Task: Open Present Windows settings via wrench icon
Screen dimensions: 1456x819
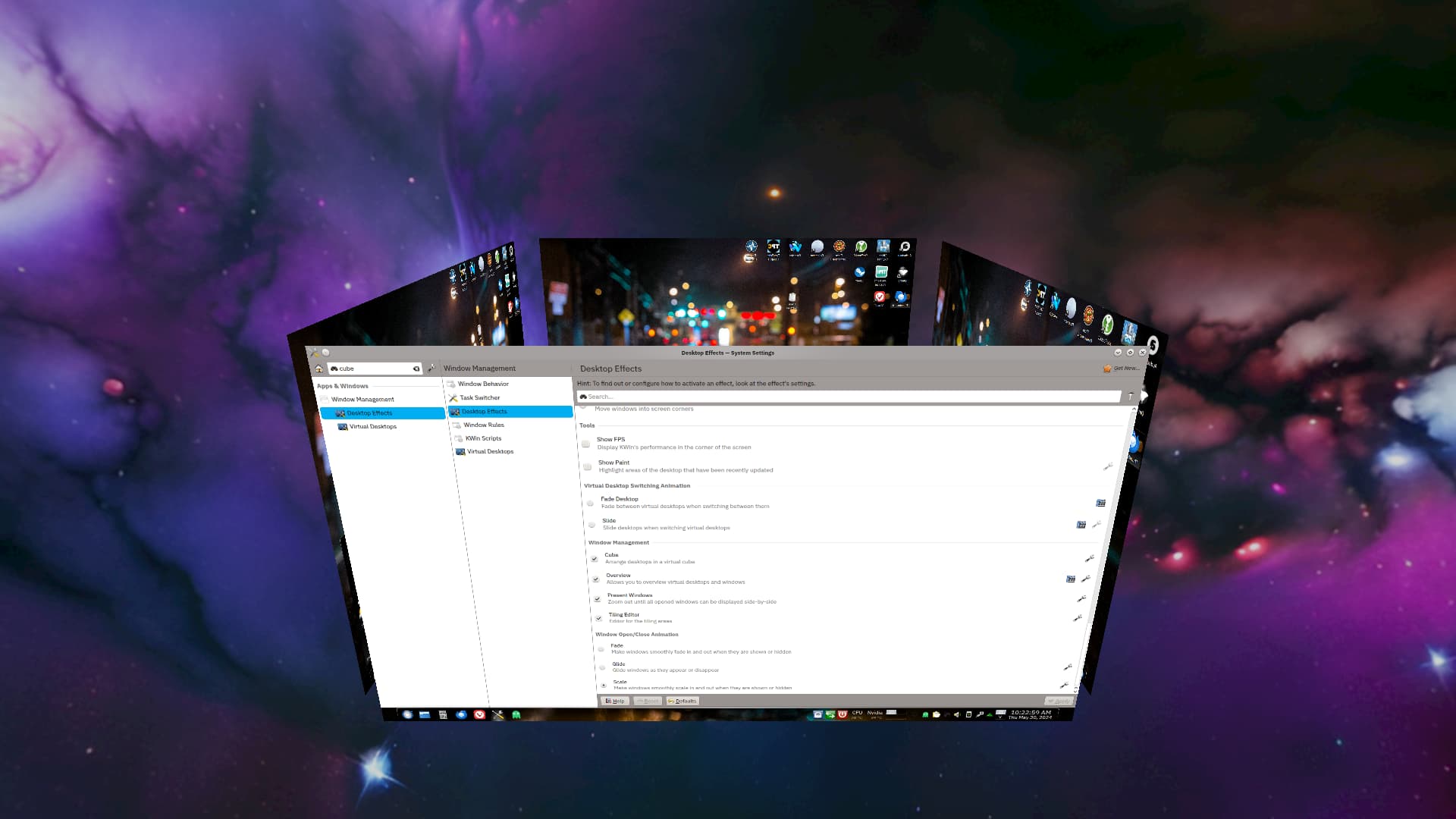Action: [1081, 597]
